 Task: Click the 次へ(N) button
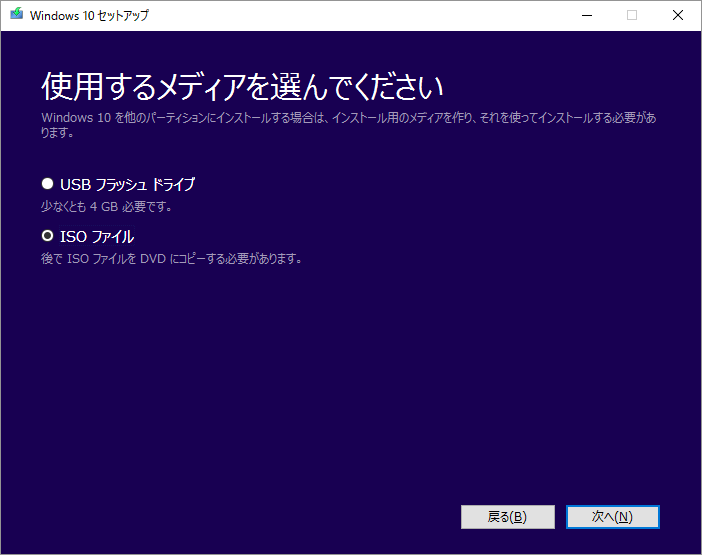612,517
